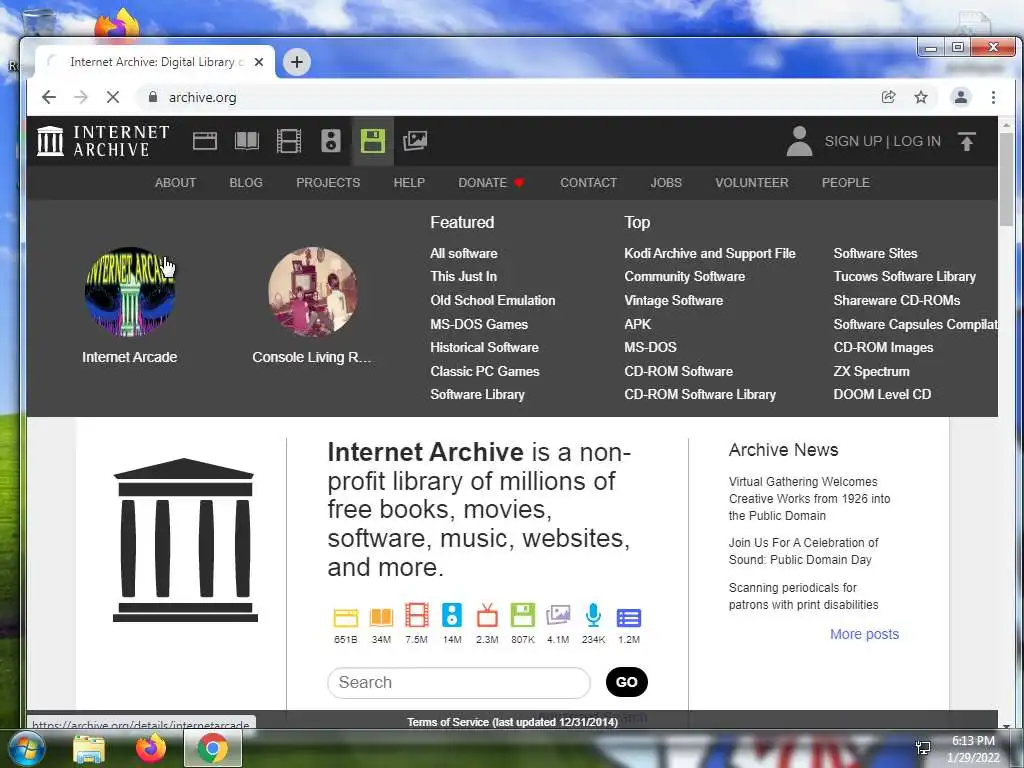The image size is (1024, 768).
Task: Select the Software floppy disk icon in navbar
Action: tap(373, 141)
